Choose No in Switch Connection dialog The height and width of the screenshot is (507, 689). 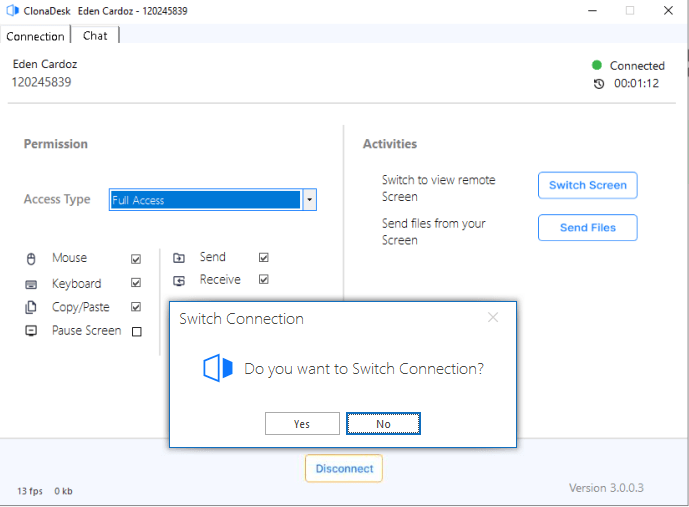coord(383,424)
